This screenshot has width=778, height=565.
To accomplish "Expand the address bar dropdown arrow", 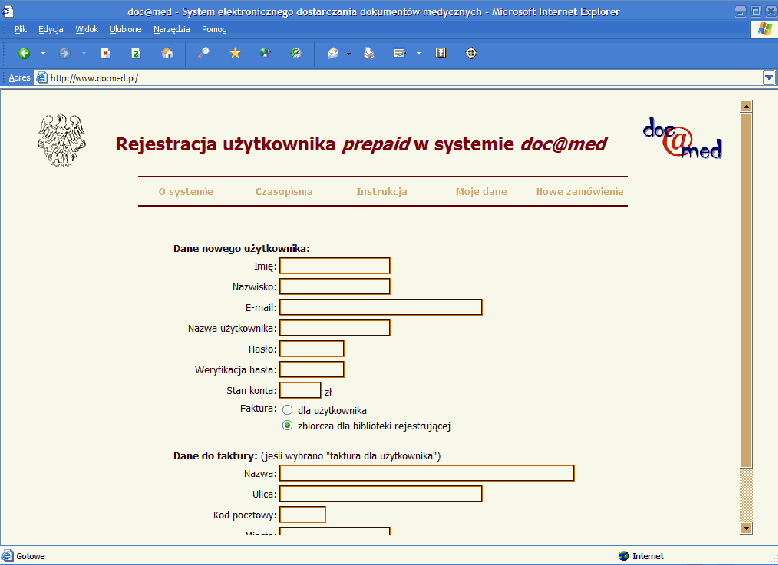I will [769, 77].
